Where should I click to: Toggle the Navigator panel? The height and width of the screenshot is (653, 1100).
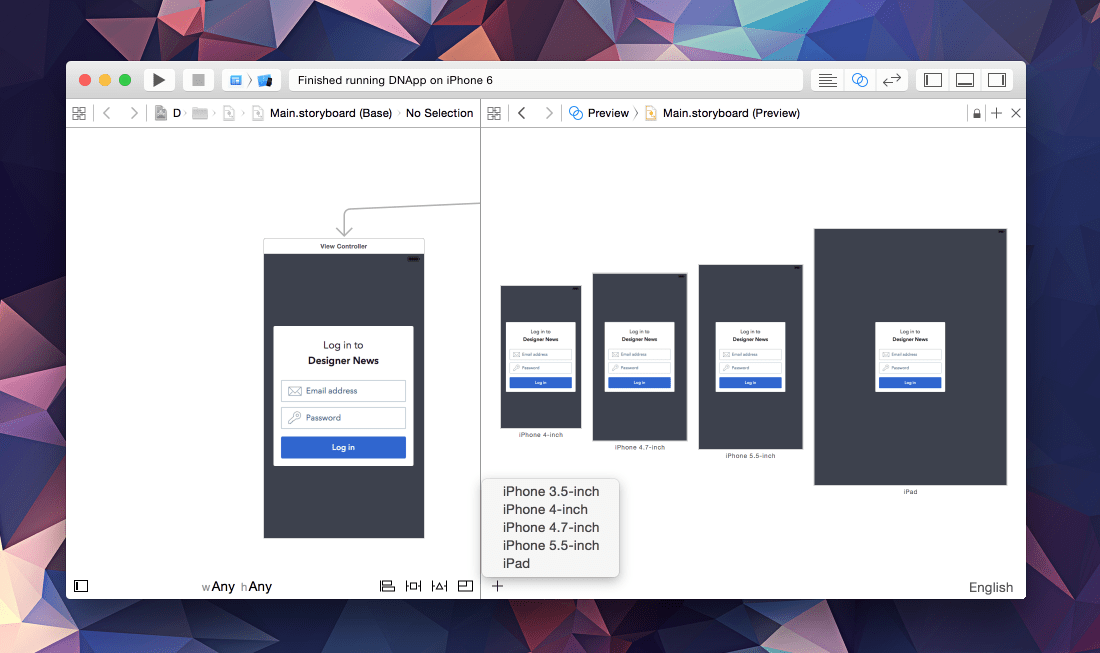click(933, 80)
